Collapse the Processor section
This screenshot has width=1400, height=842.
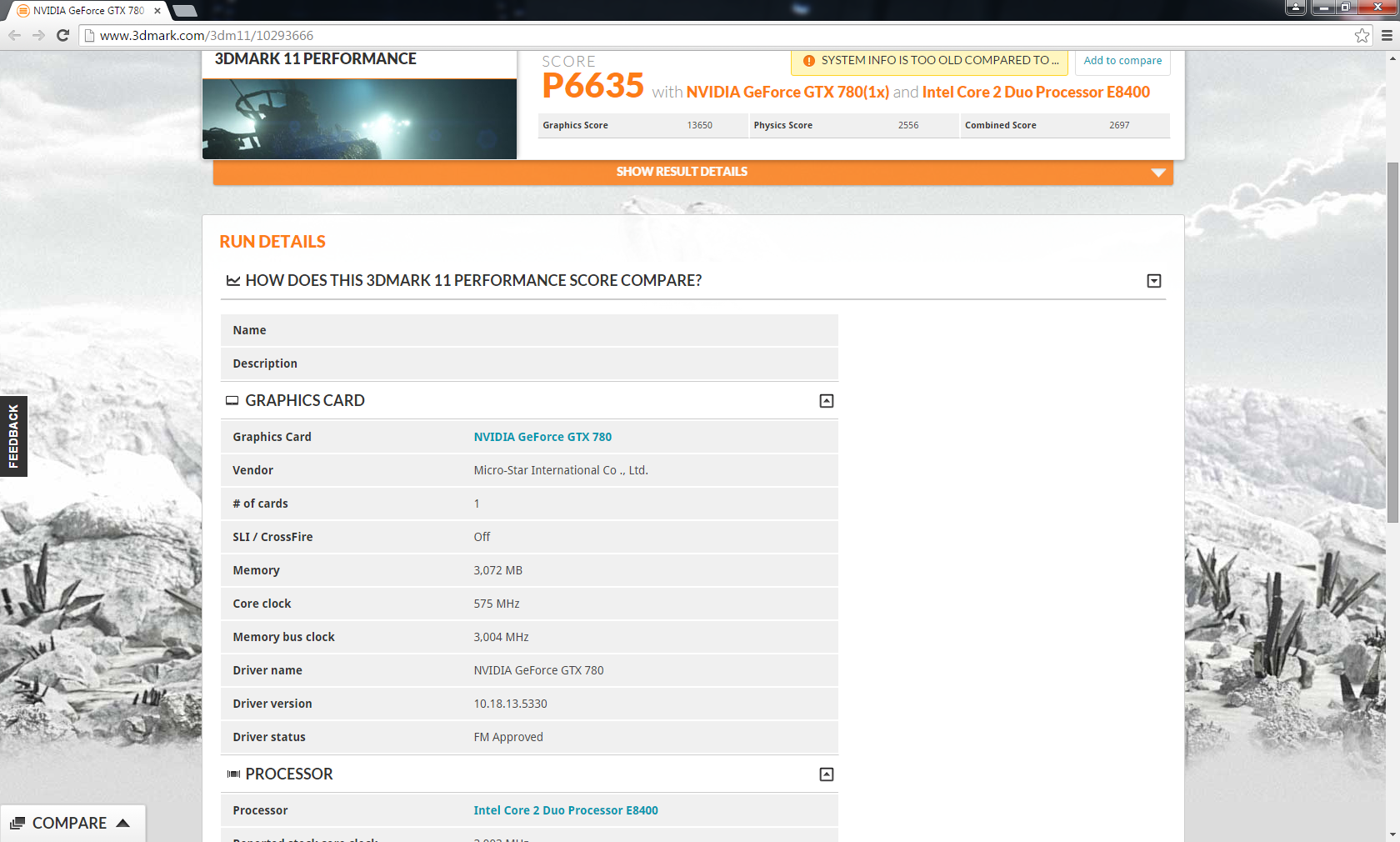pyautogui.click(x=827, y=774)
